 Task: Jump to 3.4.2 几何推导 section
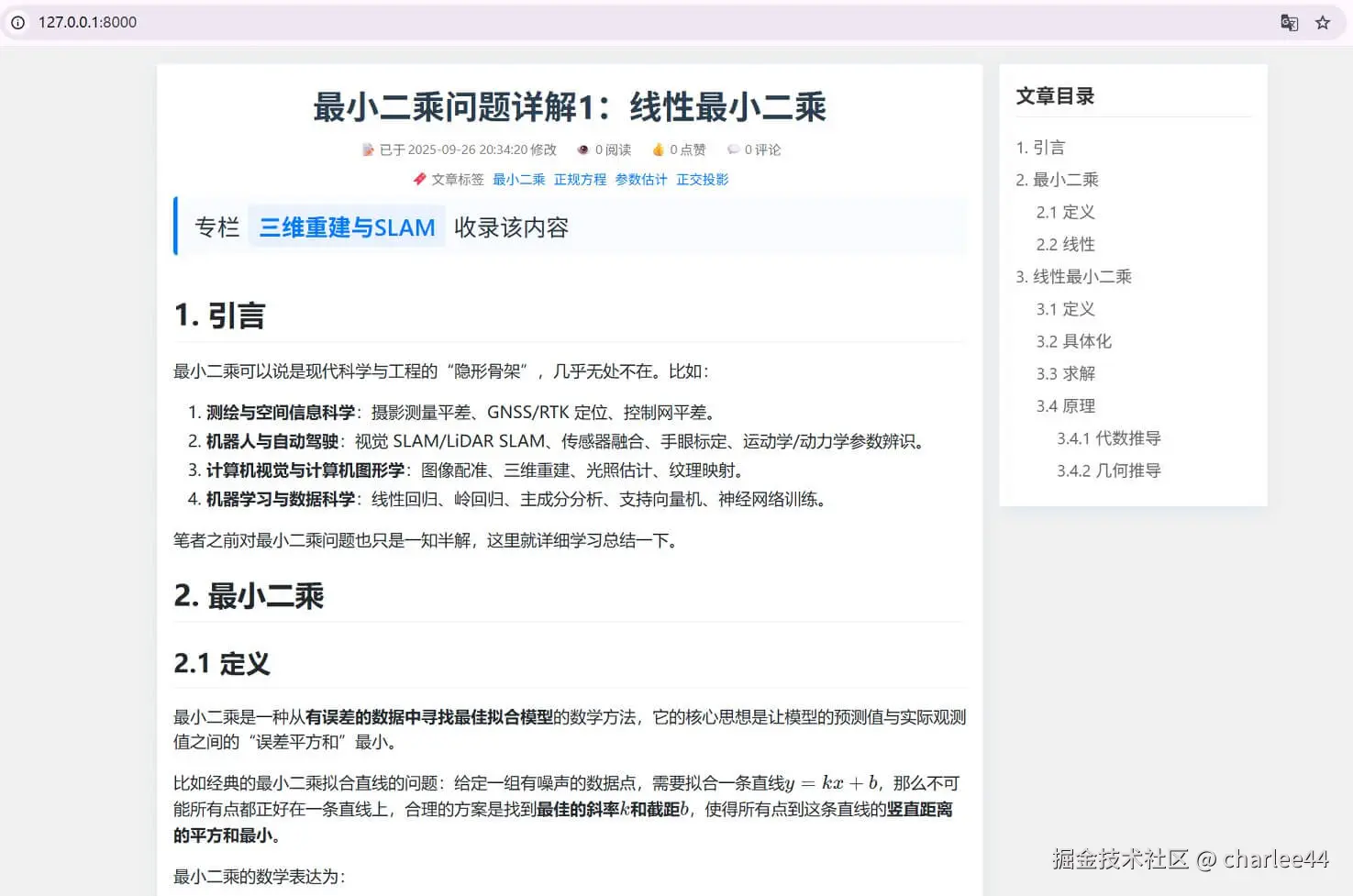(x=1108, y=470)
